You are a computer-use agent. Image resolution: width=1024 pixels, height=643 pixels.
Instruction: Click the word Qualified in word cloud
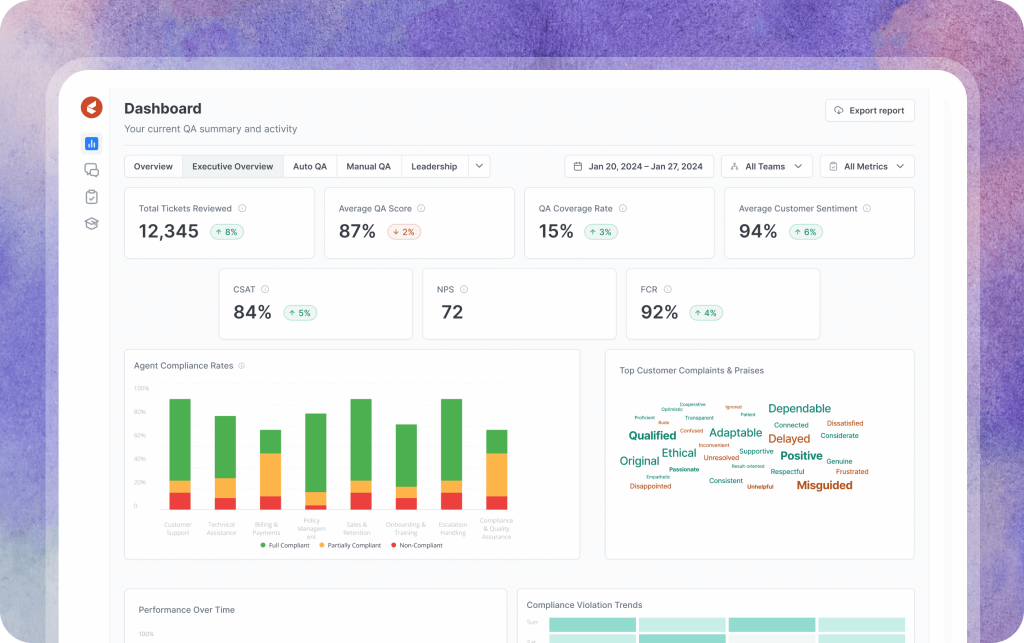point(652,435)
